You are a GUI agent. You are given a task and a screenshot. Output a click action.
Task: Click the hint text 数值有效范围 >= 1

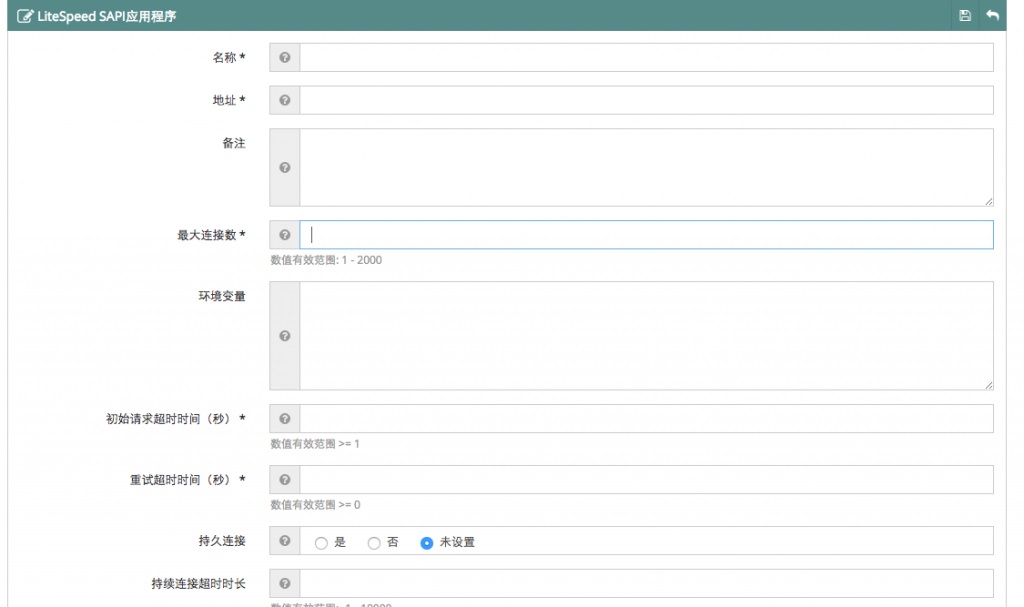(x=315, y=444)
